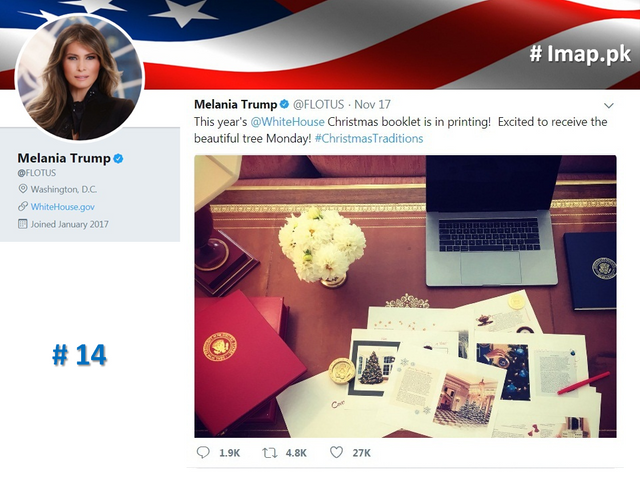The width and height of the screenshot is (640, 480).
Task: Open Melania Trump's circular profile picture
Action: click(80, 77)
